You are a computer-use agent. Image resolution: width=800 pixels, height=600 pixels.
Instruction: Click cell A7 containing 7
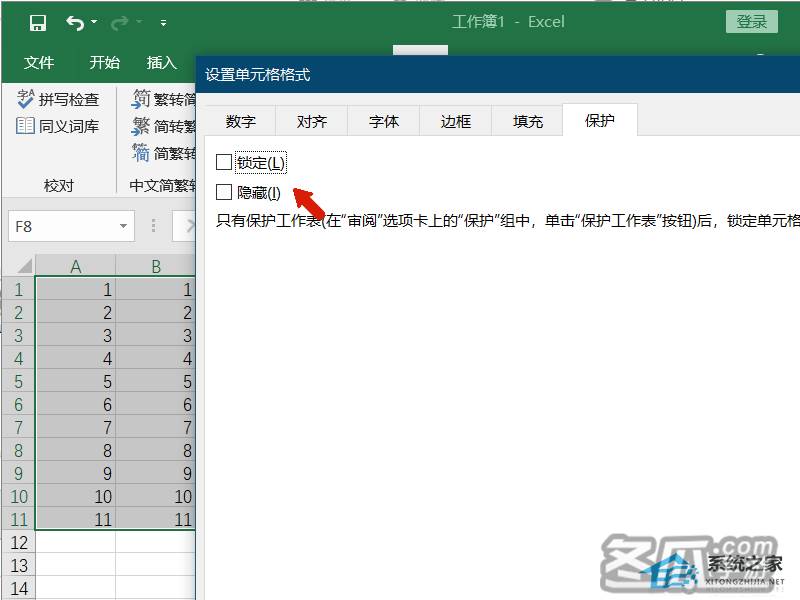[76, 427]
